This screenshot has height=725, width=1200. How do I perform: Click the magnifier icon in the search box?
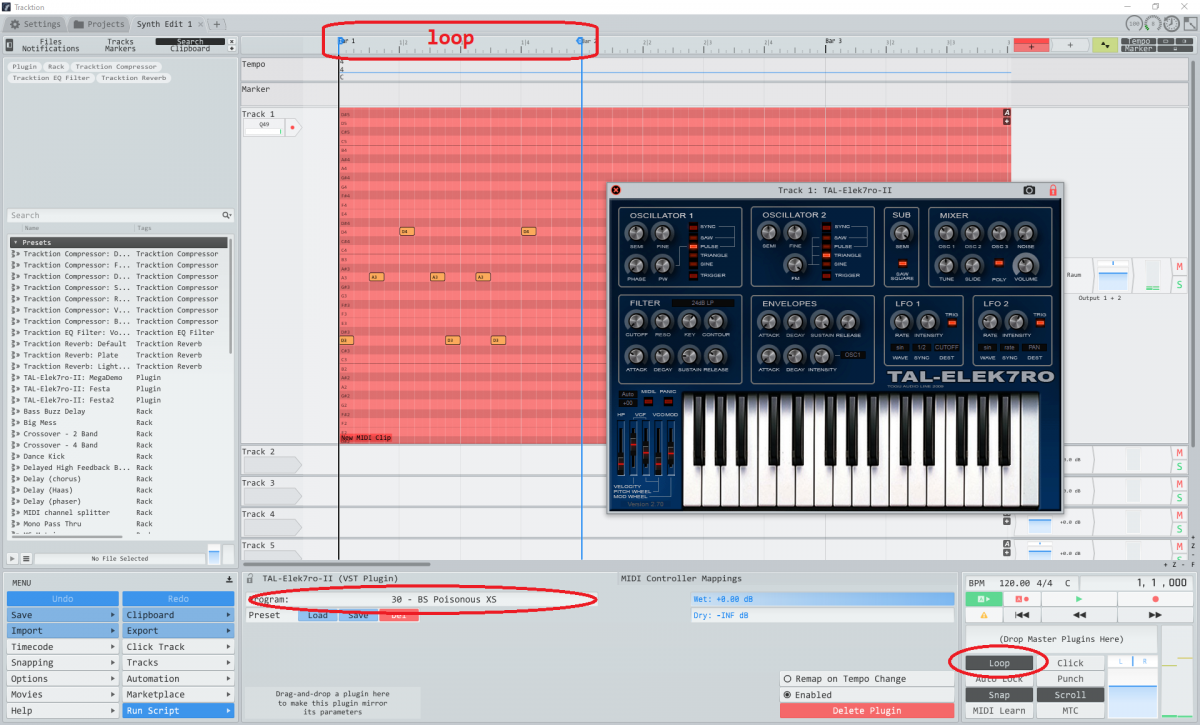[227, 215]
